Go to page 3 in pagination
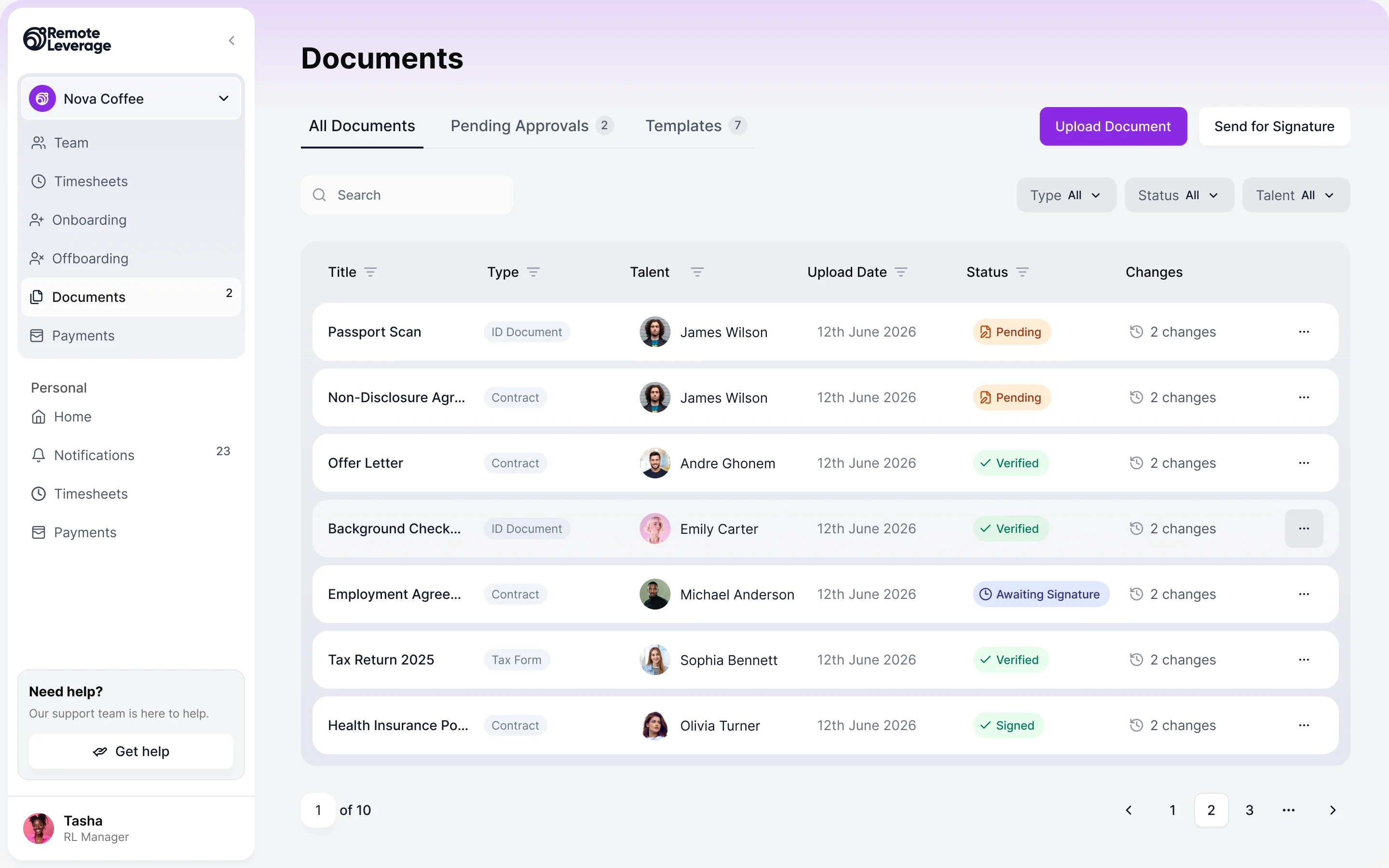The width and height of the screenshot is (1389, 868). 1250,810
